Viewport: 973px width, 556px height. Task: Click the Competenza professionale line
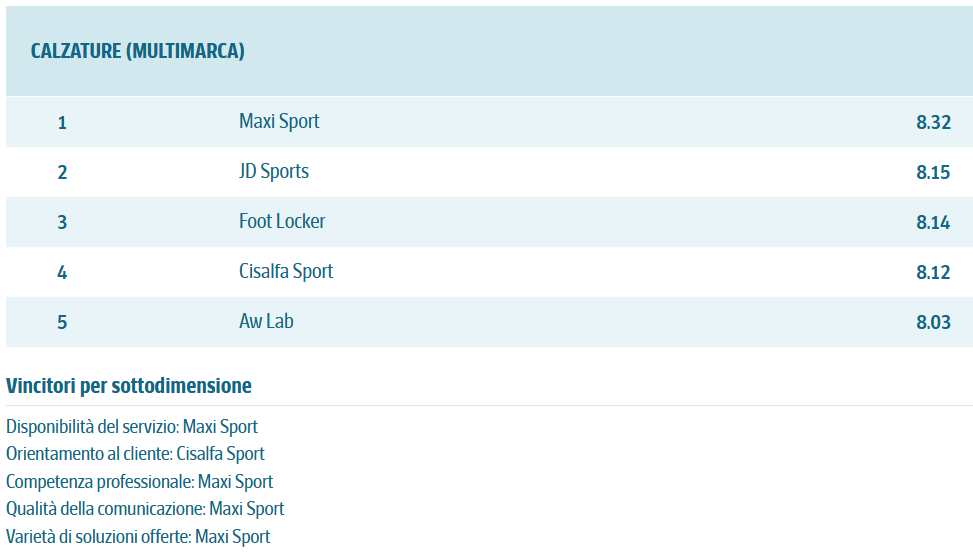click(140, 482)
